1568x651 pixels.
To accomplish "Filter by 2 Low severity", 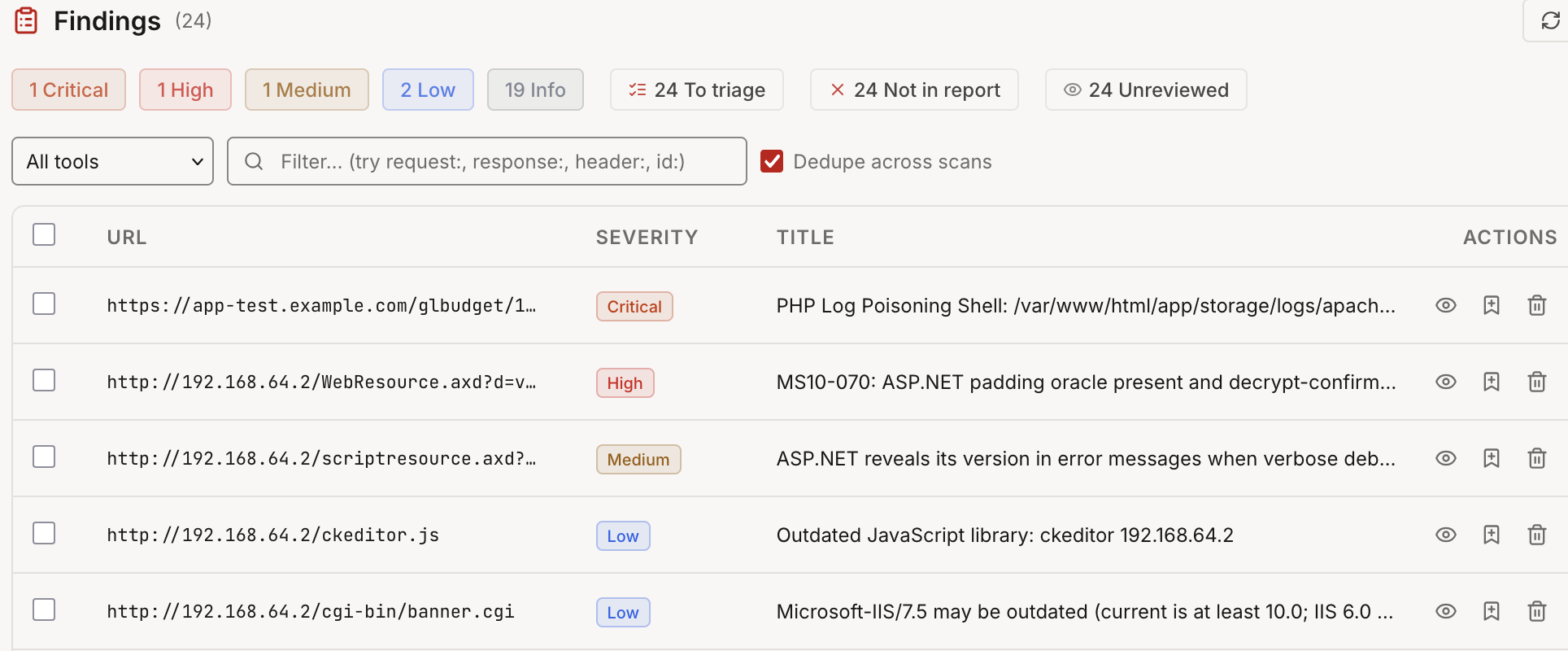I will click(x=428, y=90).
